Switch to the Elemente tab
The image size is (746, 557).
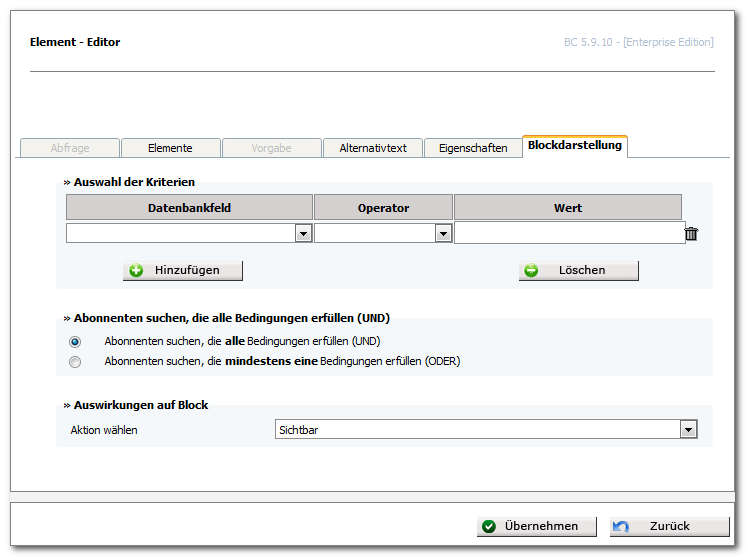[x=170, y=148]
